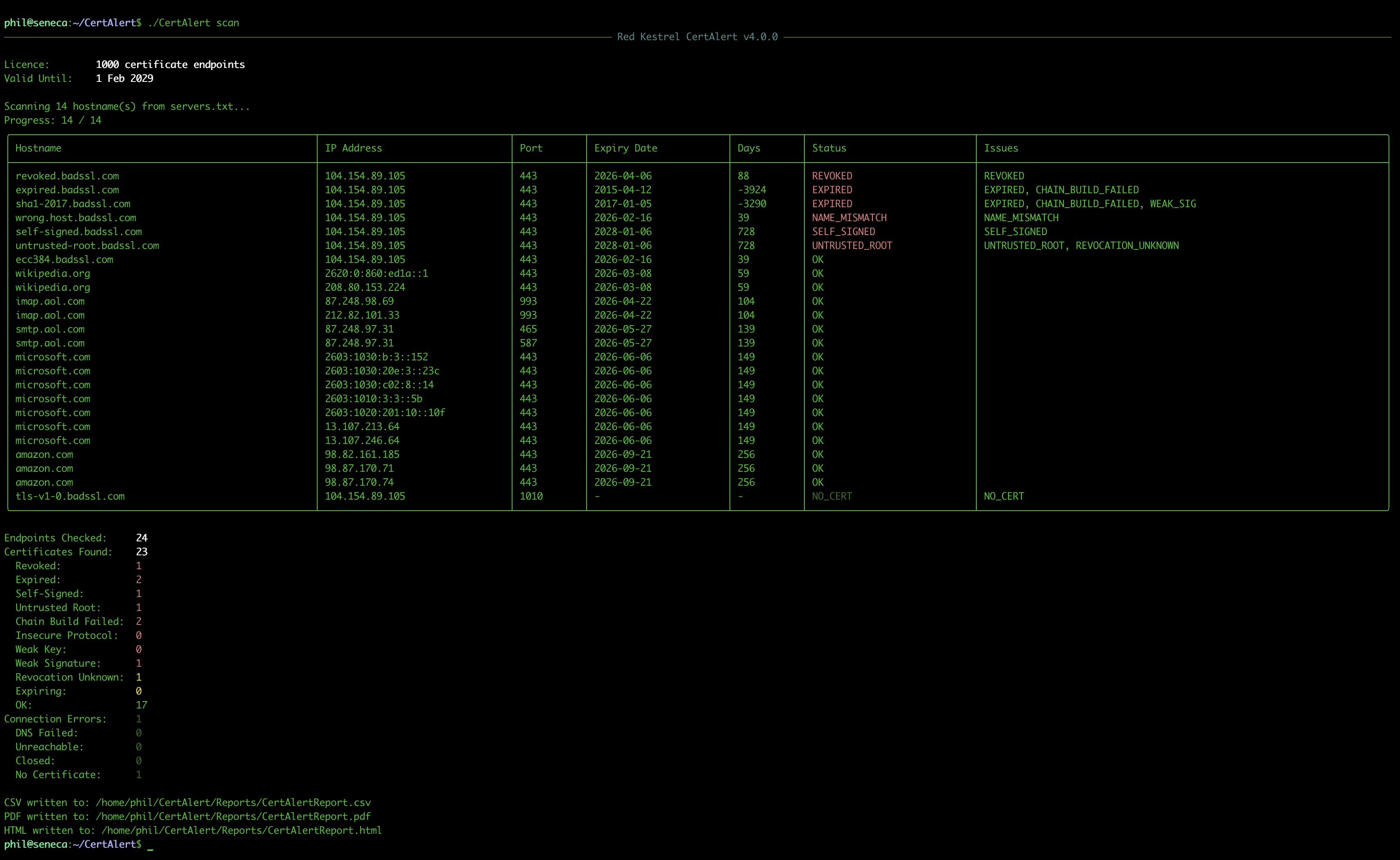Select hostname "tls-v1-0.badssl.com"
Image resolution: width=1400 pixels, height=860 pixels.
(x=70, y=496)
